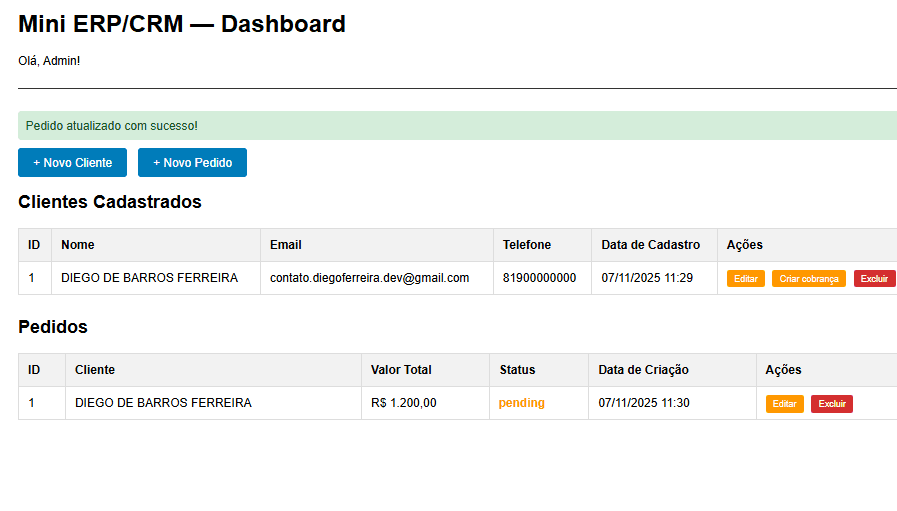This screenshot has width=897, height=511.
Task: Delete the client with the Excluir button
Action: (874, 279)
